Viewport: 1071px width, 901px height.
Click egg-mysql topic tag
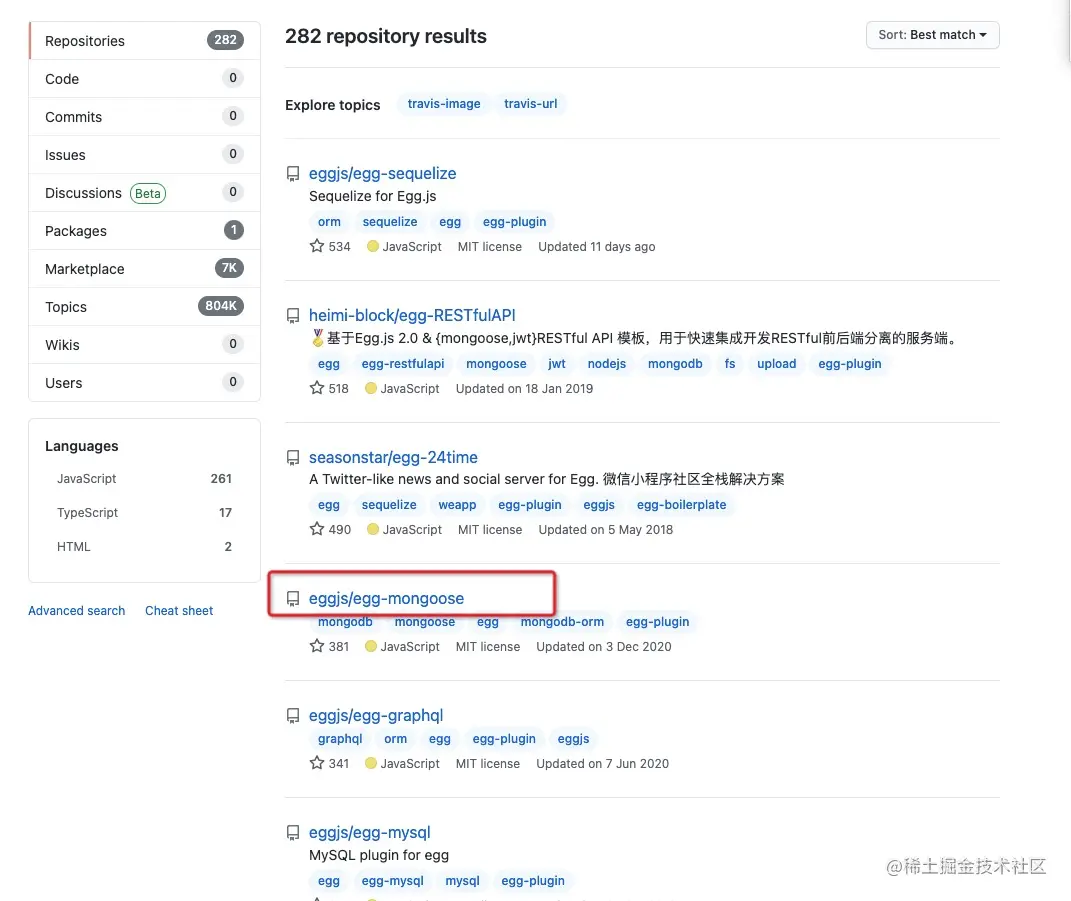pos(393,881)
